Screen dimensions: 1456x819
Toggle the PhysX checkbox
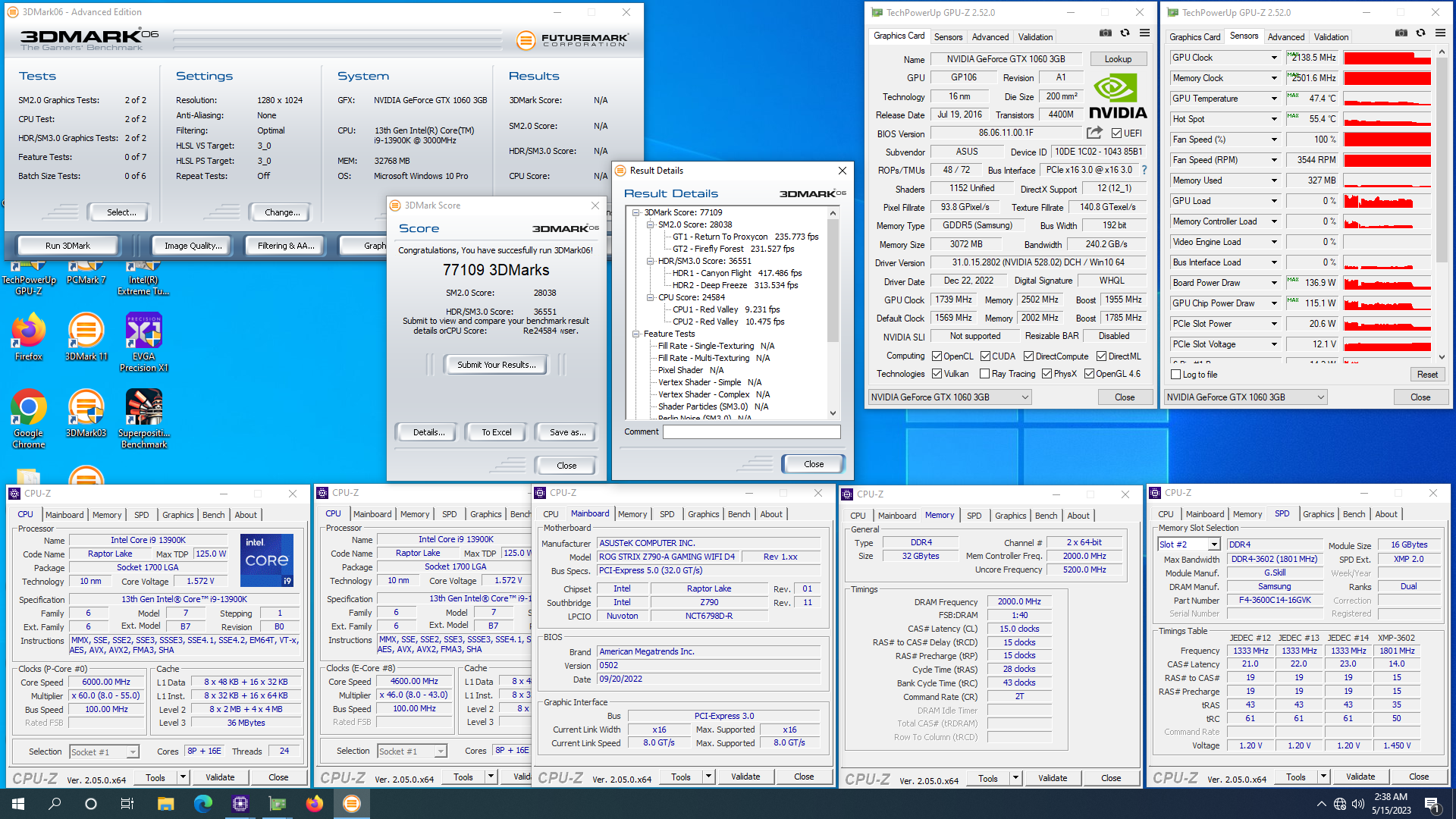1046,374
